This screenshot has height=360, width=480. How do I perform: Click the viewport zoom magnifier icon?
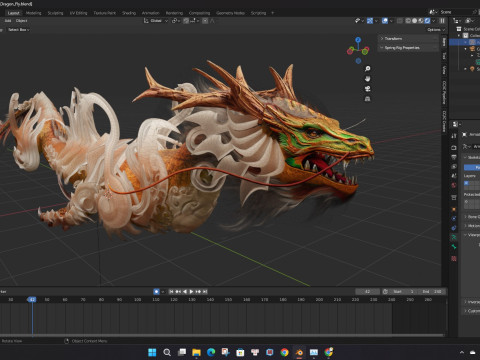click(367, 69)
